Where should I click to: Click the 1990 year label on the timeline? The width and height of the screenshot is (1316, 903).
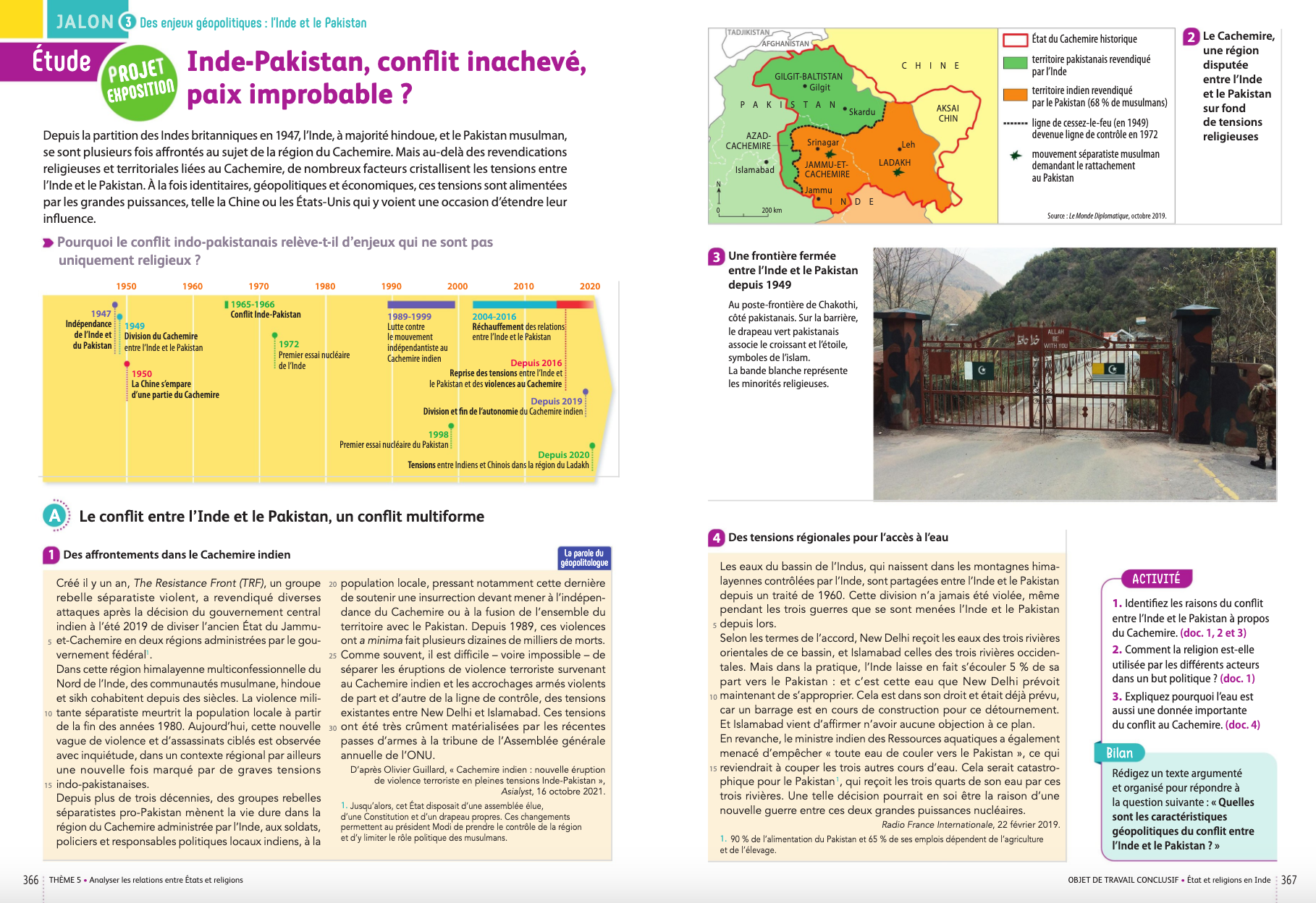(x=392, y=287)
